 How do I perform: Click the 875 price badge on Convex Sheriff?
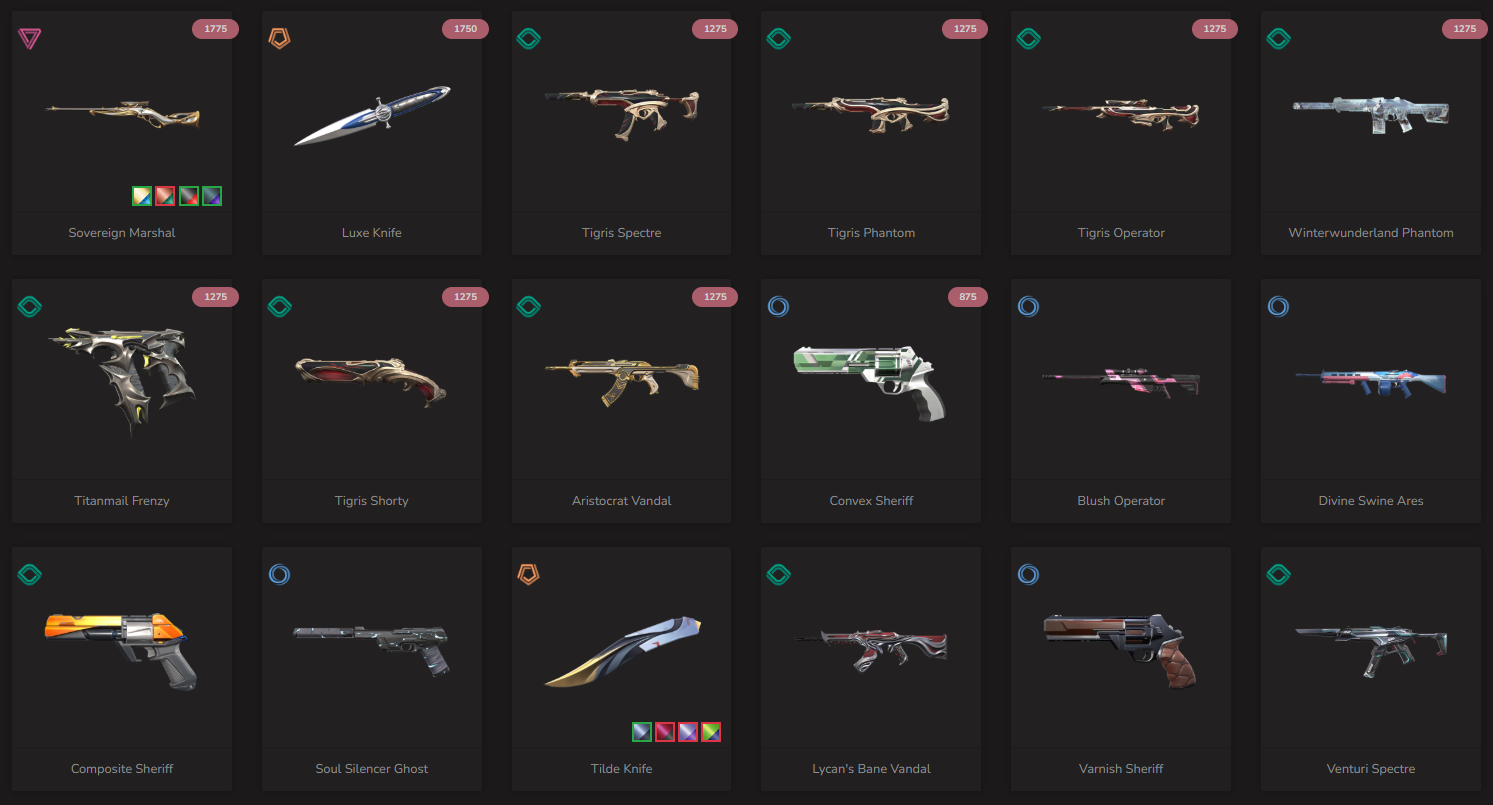[965, 297]
